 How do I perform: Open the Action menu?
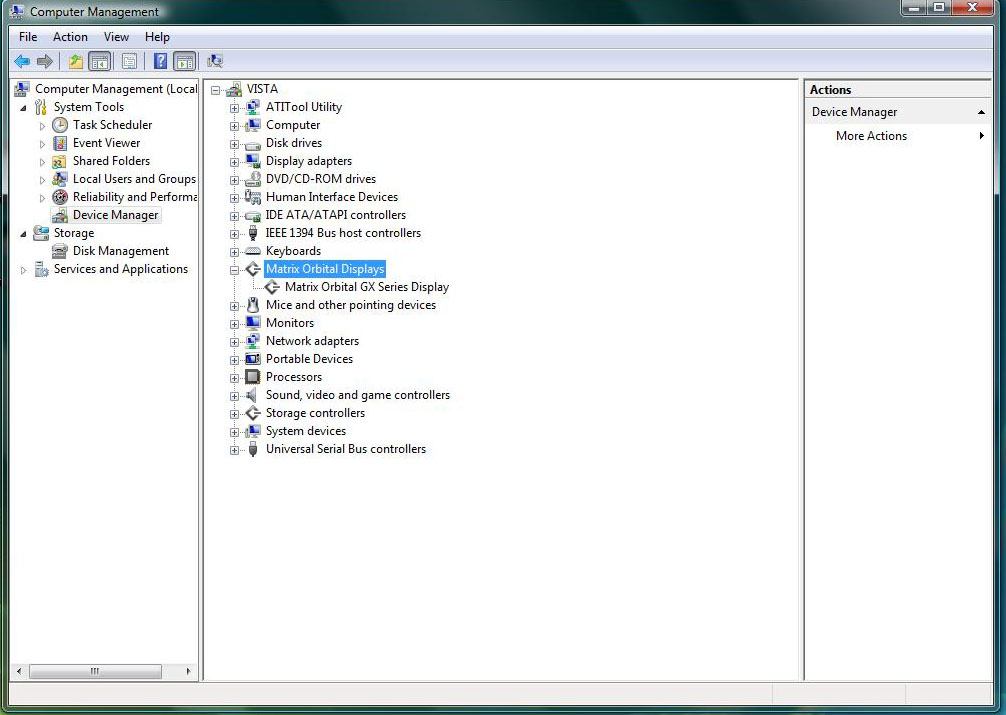[x=71, y=37]
